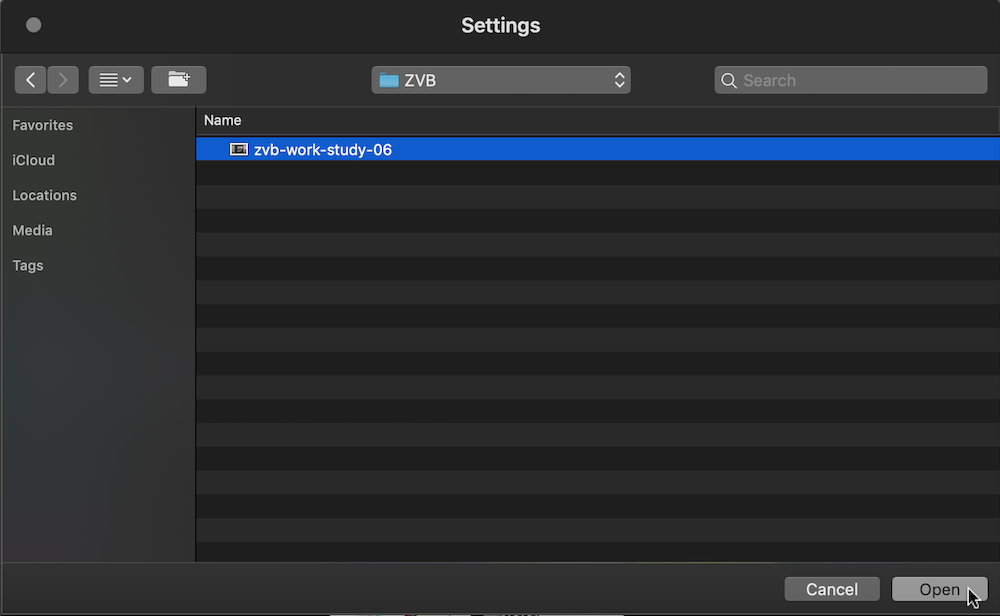Click the movie file icon beside zvb-work-study-06
Screen dimensions: 1000x616
238,150
